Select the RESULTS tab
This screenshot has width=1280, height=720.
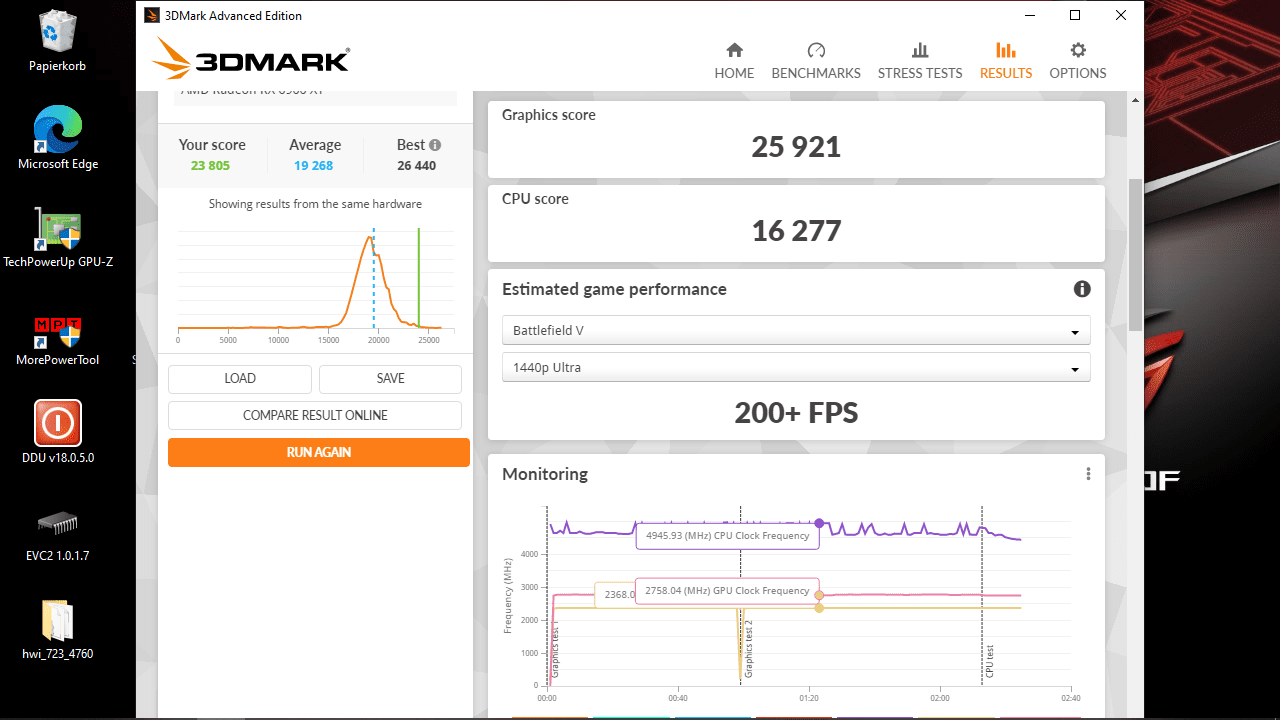click(x=1006, y=61)
